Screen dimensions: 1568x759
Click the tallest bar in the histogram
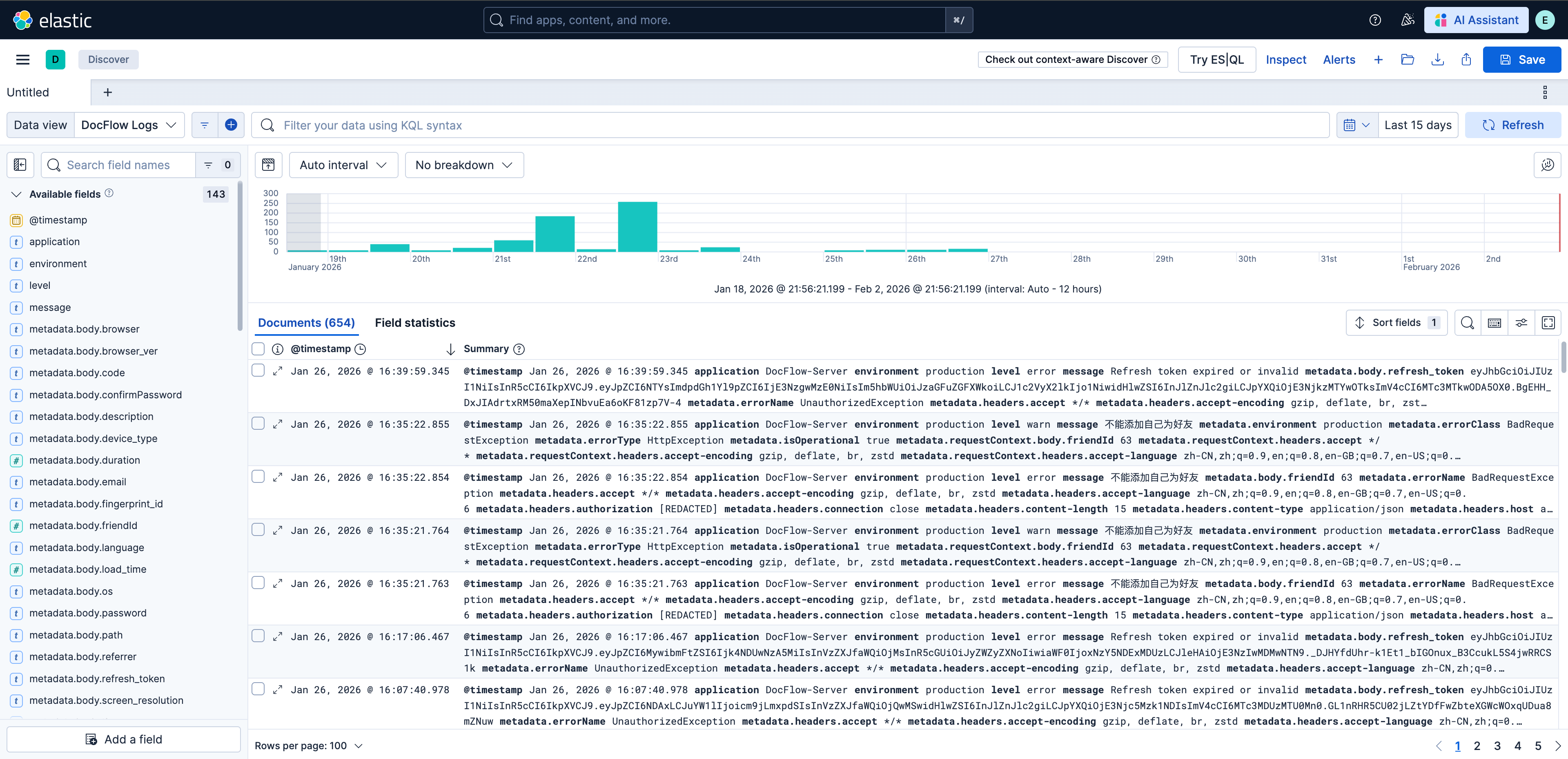[x=637, y=226]
